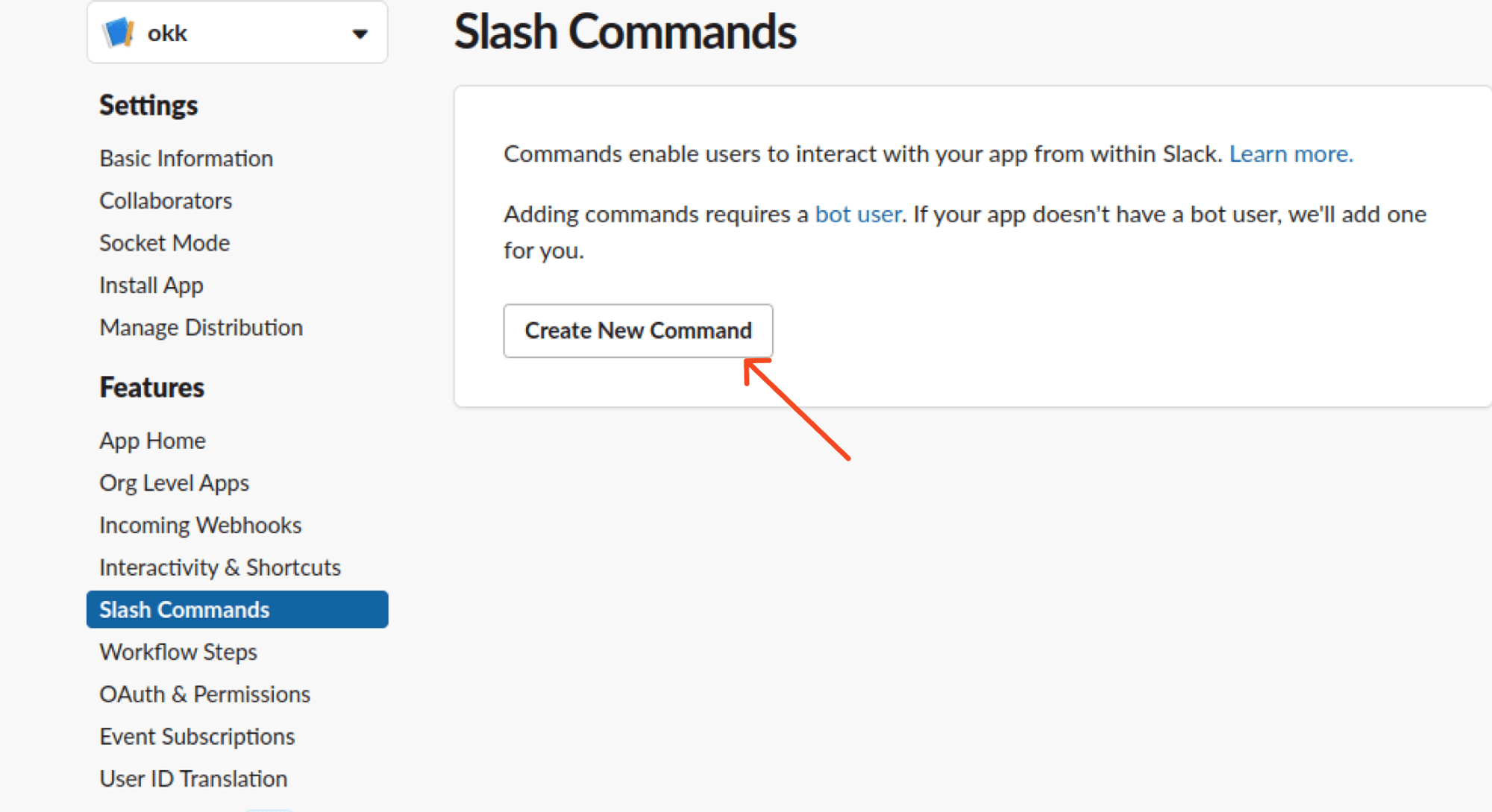Viewport: 1492px width, 812px height.
Task: Configure Incoming Webhooks
Action: (200, 524)
